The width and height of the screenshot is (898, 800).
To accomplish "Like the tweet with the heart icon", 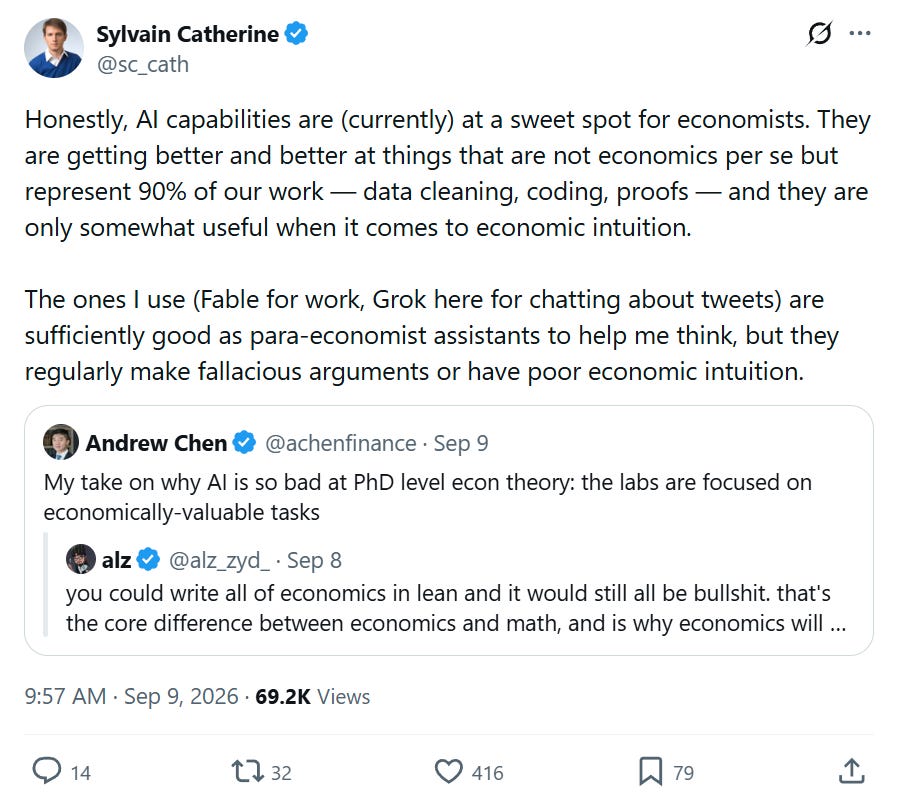I will click(448, 771).
